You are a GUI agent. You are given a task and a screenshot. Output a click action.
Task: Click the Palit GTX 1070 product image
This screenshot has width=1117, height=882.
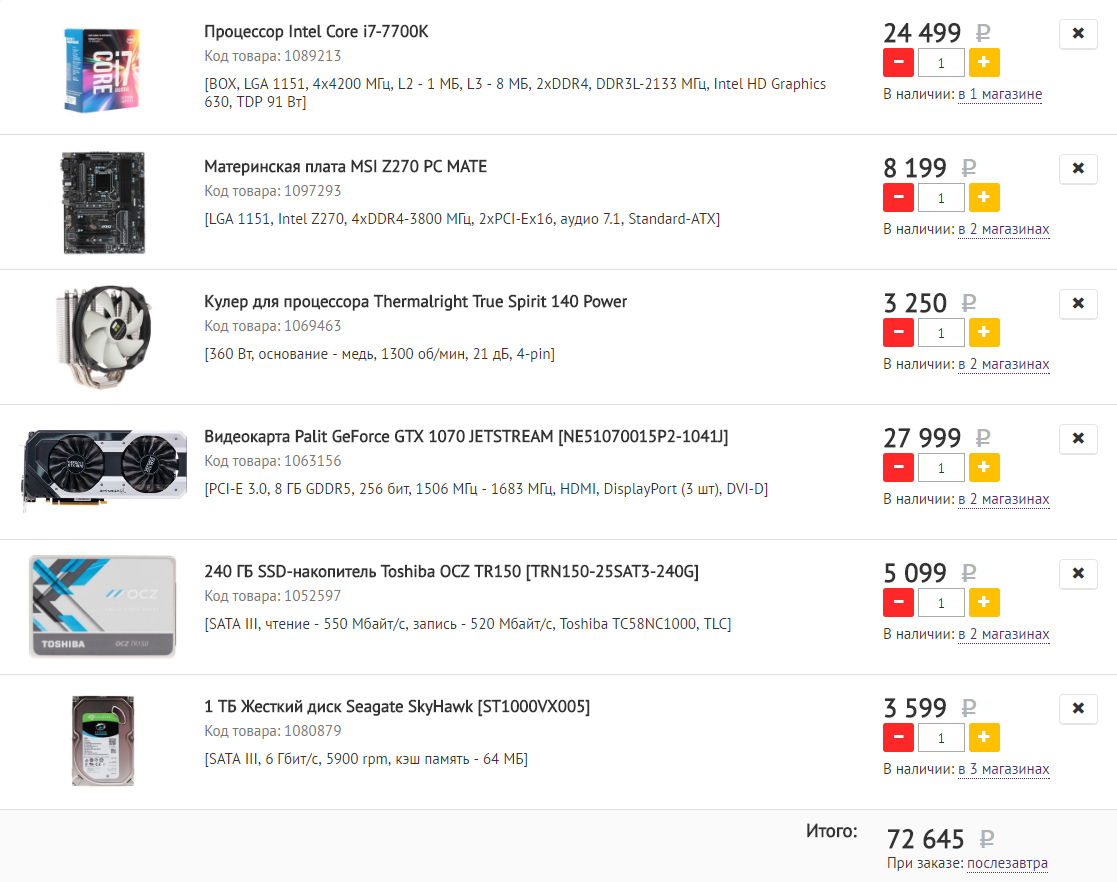(x=104, y=471)
